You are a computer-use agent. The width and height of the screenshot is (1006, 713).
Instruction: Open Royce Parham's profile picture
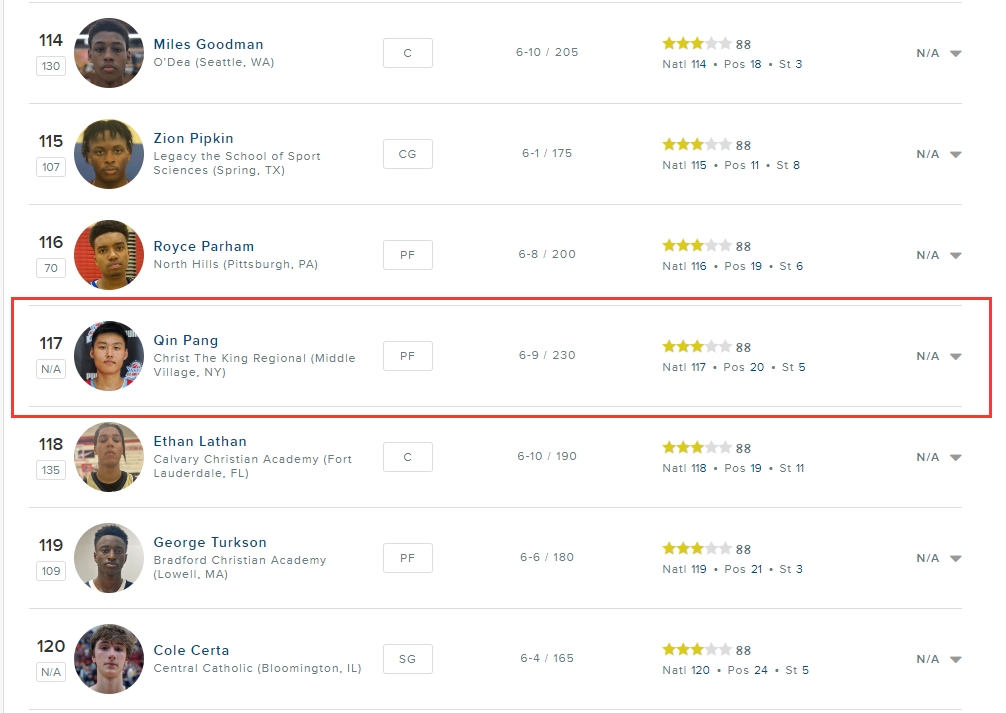109,255
